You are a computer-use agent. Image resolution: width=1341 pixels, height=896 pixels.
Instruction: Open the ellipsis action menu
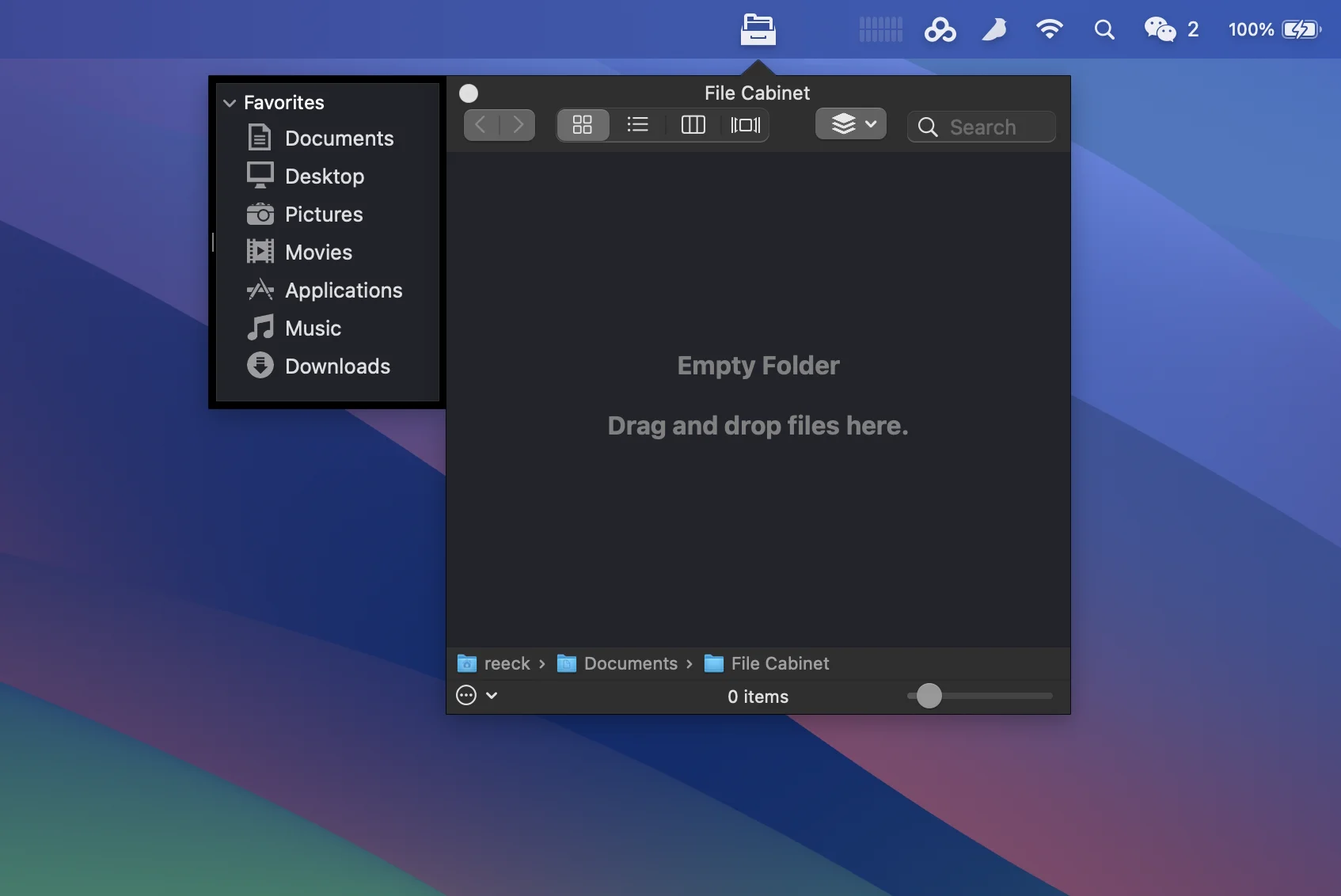coord(477,696)
